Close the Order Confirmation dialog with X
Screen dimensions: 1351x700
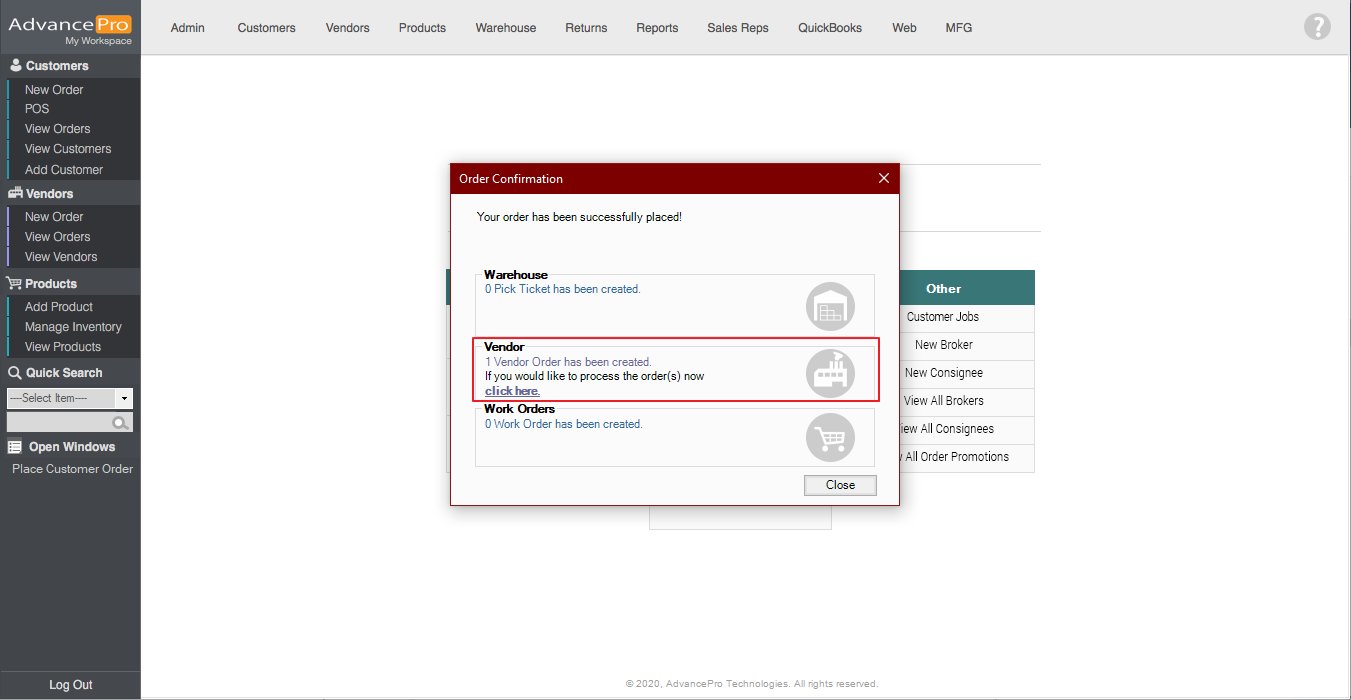coord(883,179)
